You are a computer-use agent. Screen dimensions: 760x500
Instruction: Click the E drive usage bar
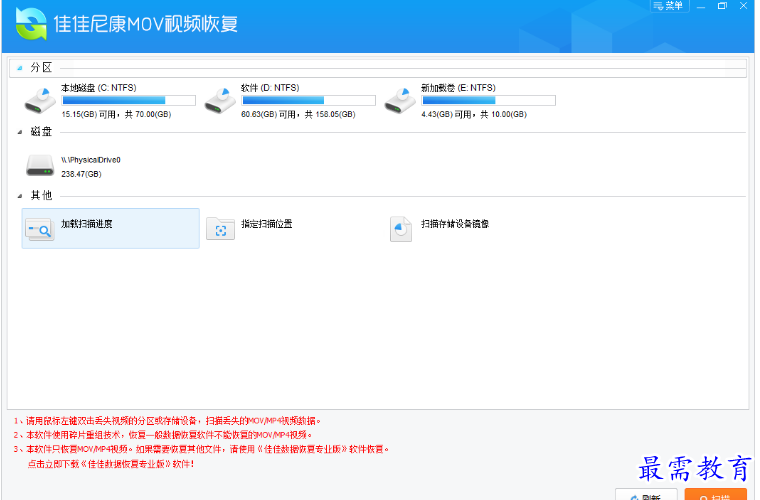(x=489, y=100)
